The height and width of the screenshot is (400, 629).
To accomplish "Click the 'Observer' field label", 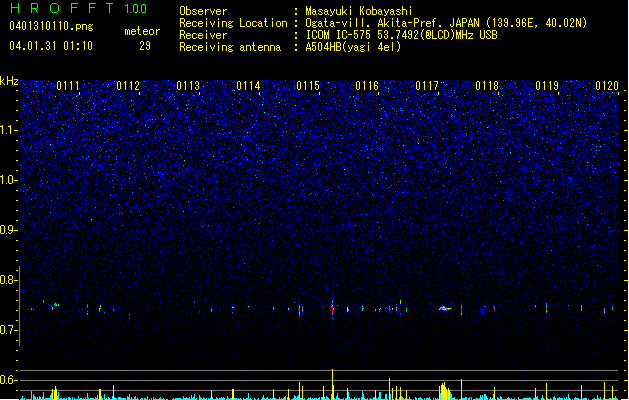I will tap(203, 11).
